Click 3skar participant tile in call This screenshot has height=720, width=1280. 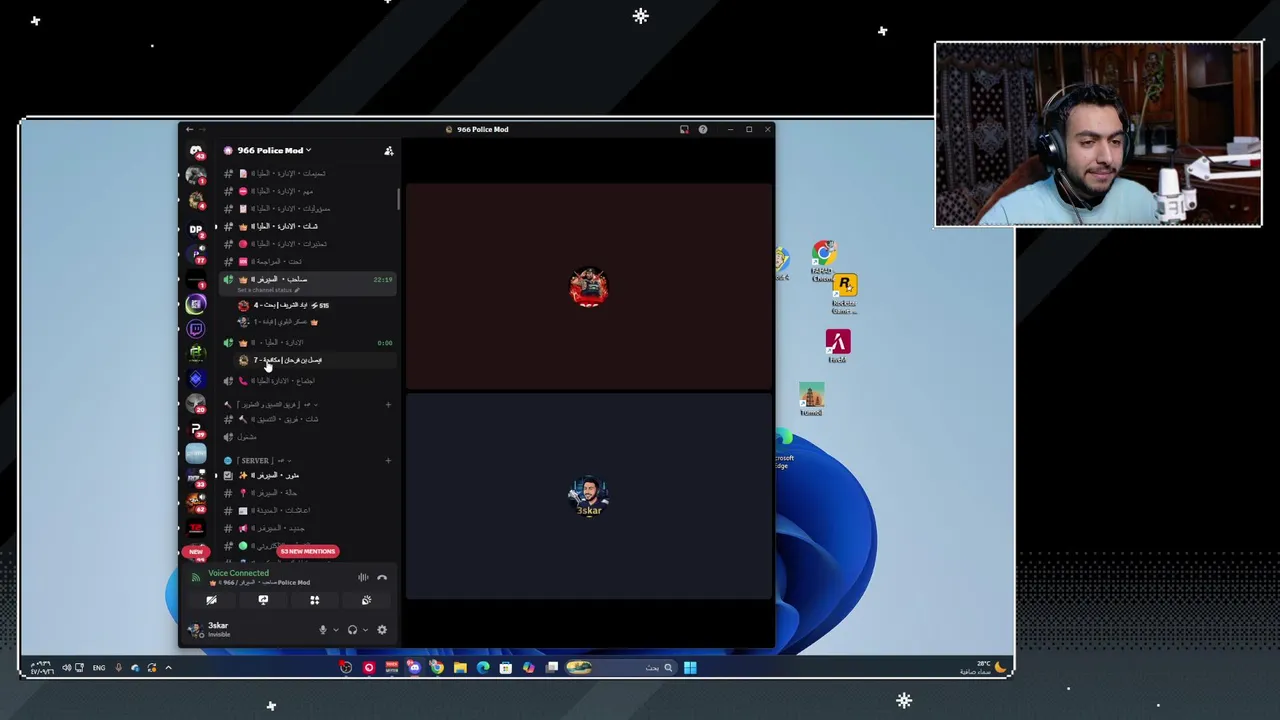pyautogui.click(x=589, y=496)
